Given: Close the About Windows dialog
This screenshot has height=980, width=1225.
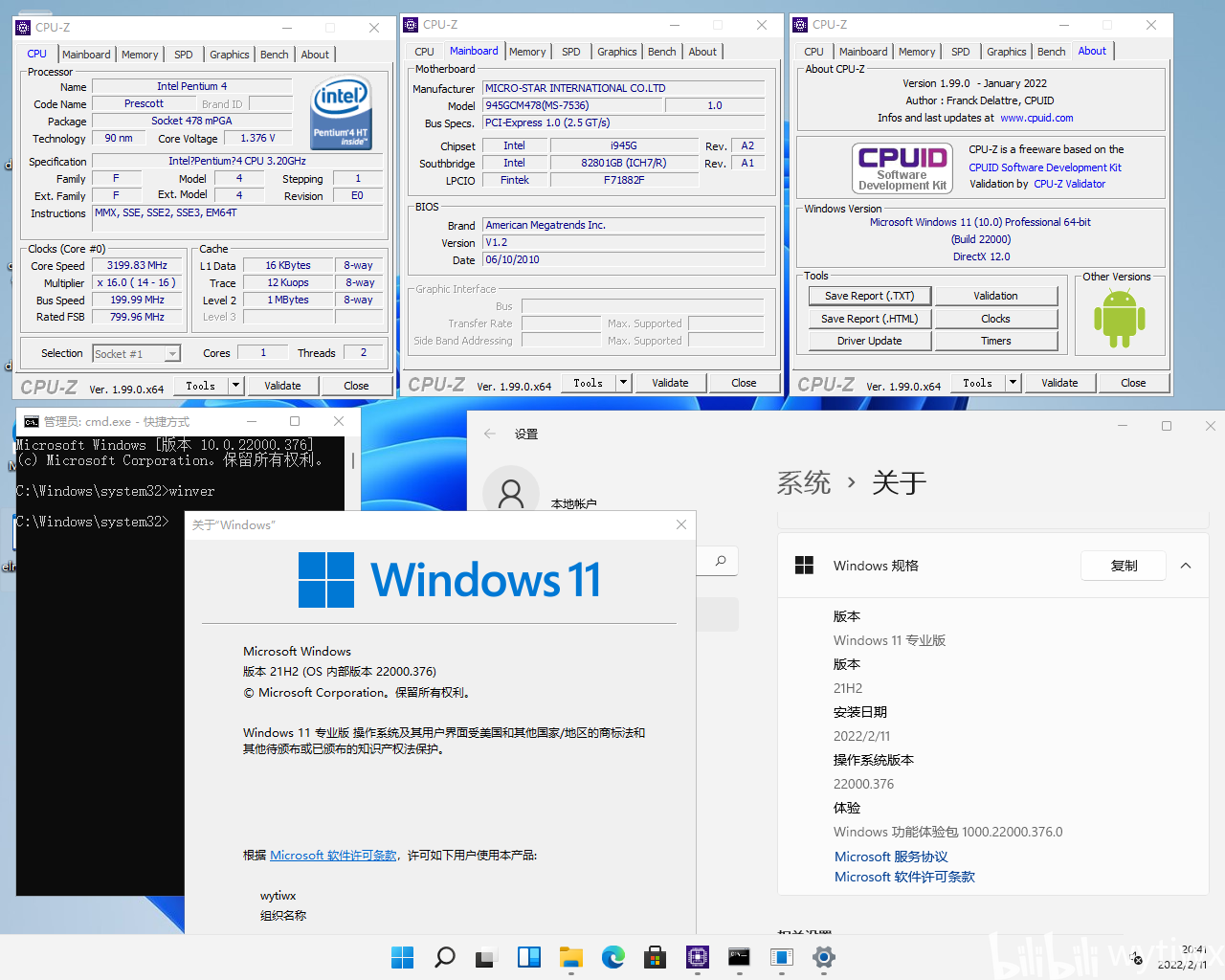Looking at the screenshot, I should point(681,524).
